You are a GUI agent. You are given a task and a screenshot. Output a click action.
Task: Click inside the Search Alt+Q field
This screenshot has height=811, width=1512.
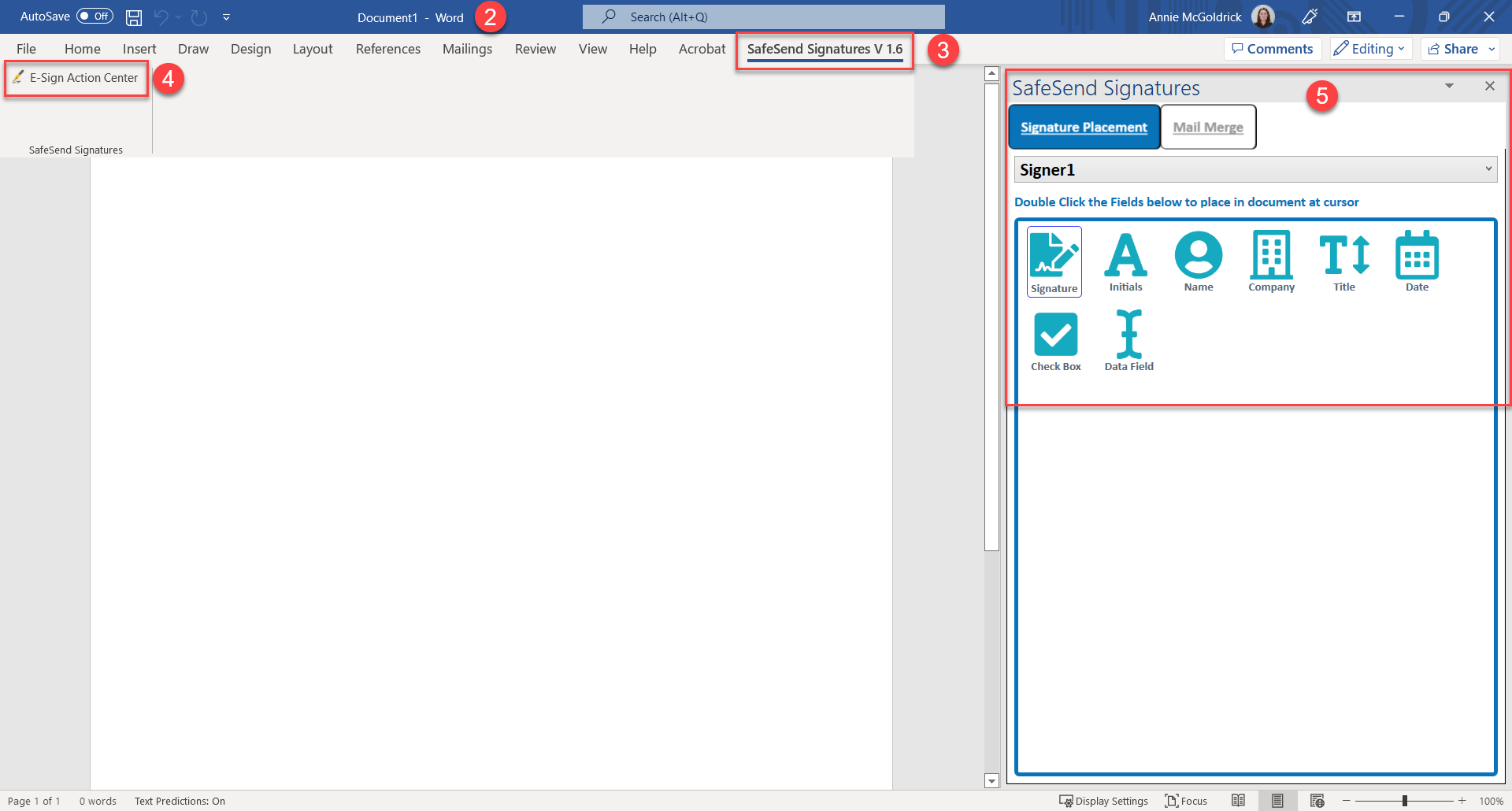[762, 16]
